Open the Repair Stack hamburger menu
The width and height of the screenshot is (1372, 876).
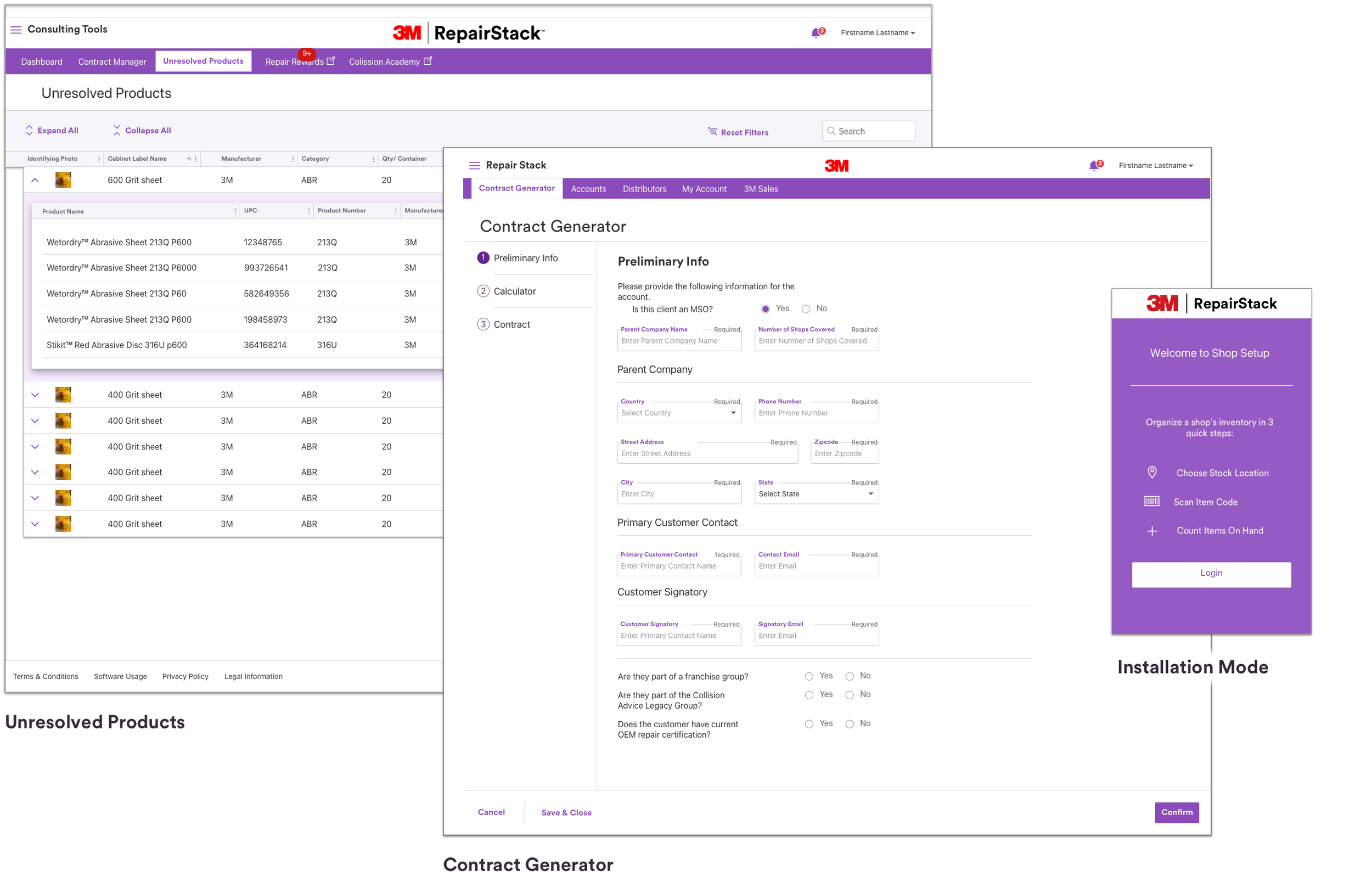pyautogui.click(x=474, y=165)
